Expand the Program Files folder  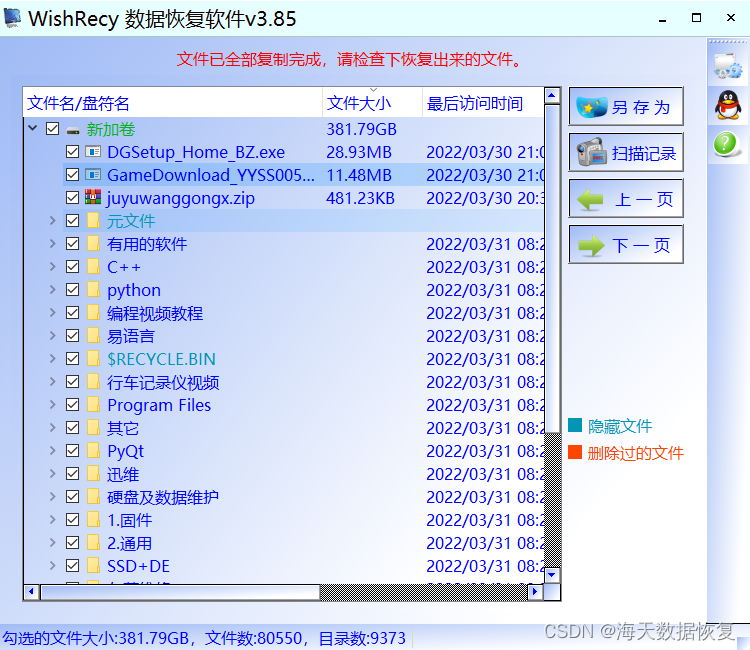(53, 404)
